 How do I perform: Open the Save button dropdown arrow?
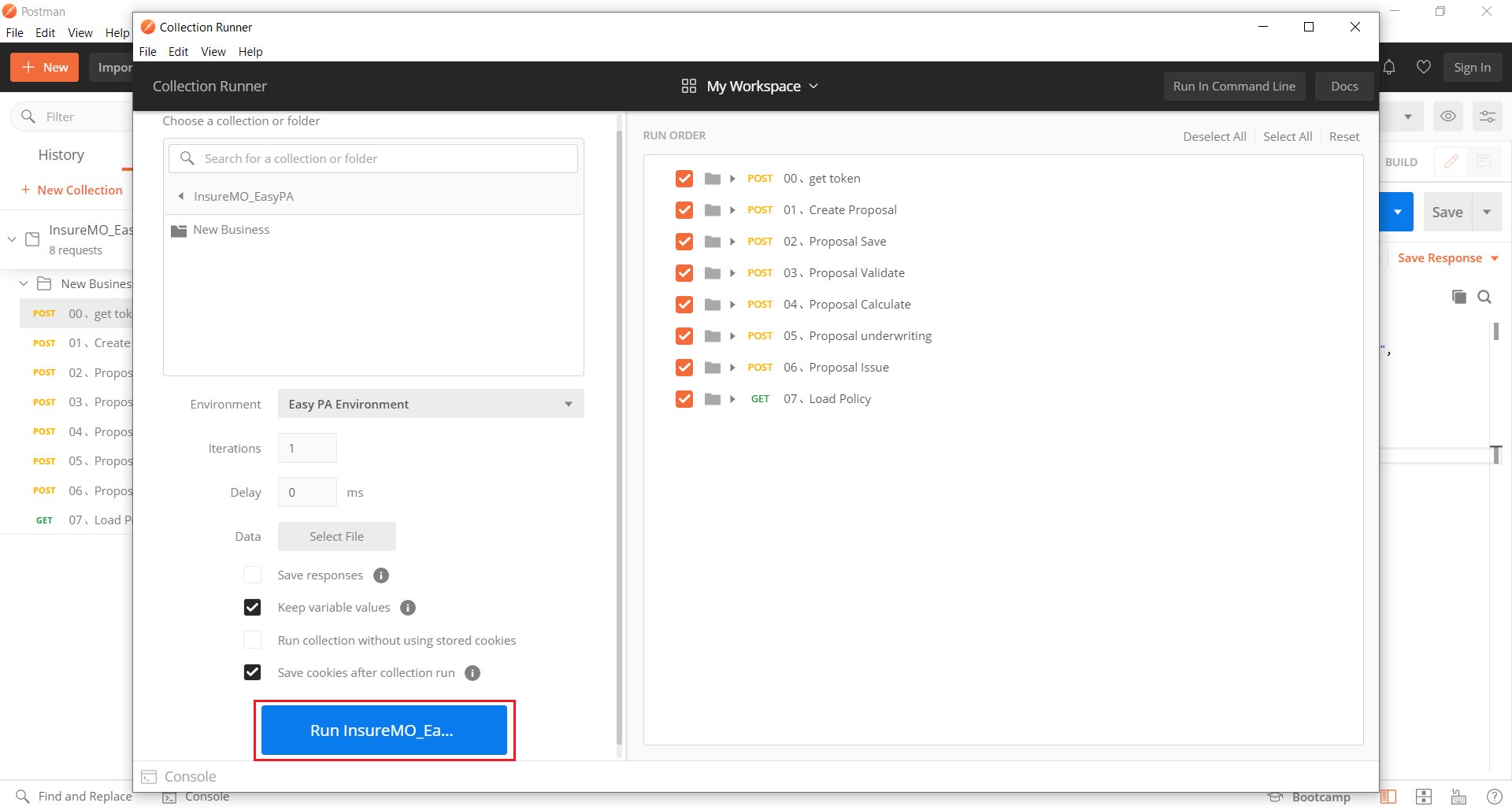click(x=1487, y=212)
